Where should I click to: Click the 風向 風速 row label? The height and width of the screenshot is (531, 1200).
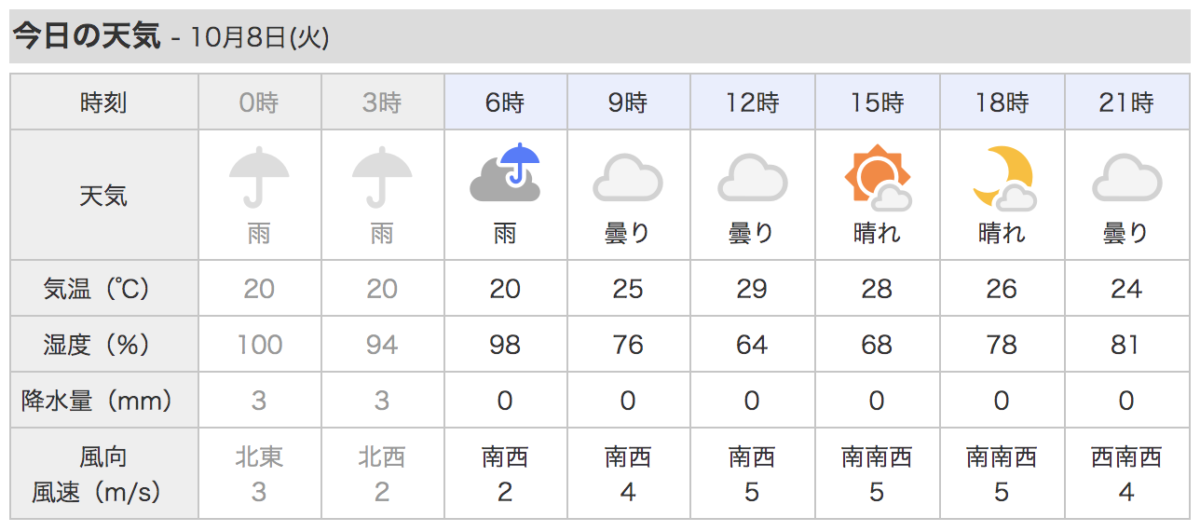coord(104,475)
